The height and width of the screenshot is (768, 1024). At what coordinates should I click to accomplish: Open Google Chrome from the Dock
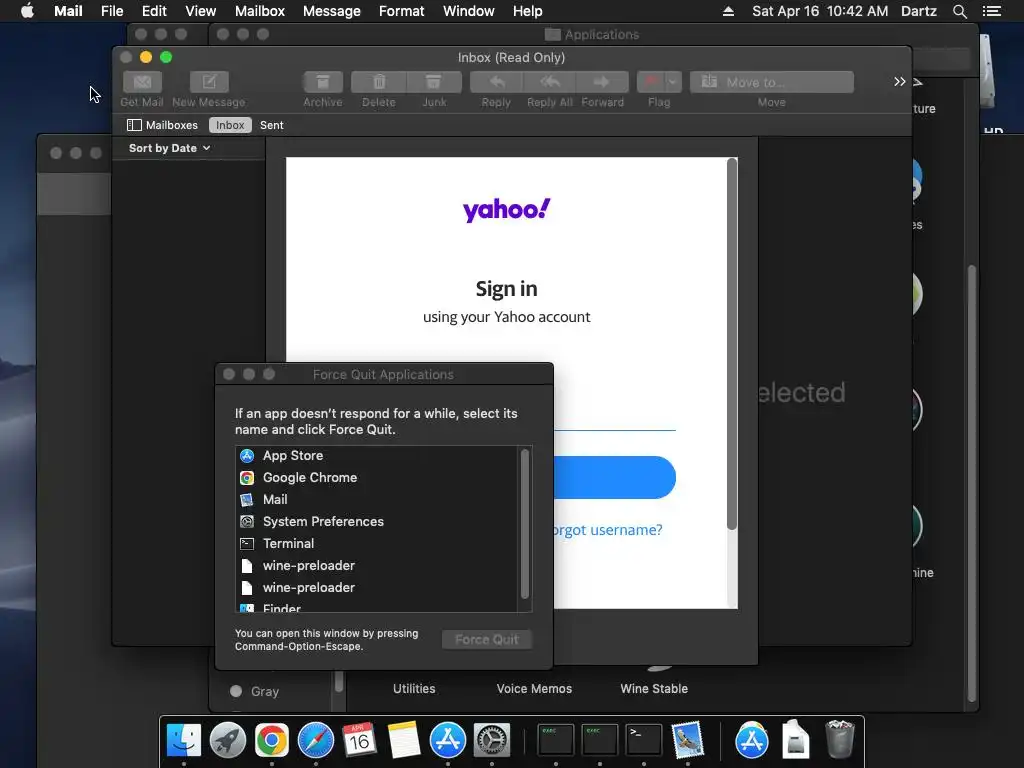[x=272, y=740]
